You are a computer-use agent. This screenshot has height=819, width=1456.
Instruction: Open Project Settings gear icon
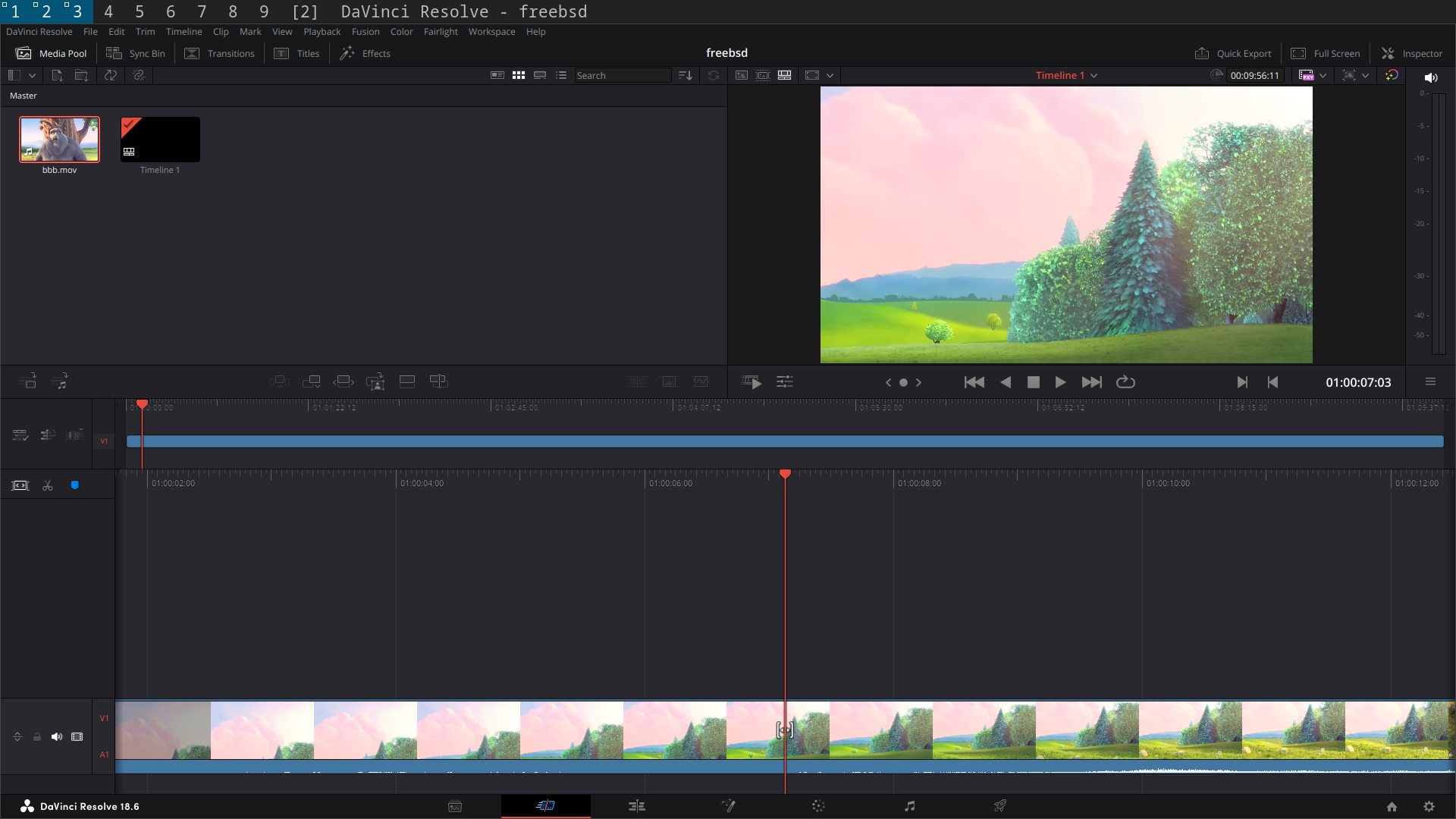(1429, 807)
